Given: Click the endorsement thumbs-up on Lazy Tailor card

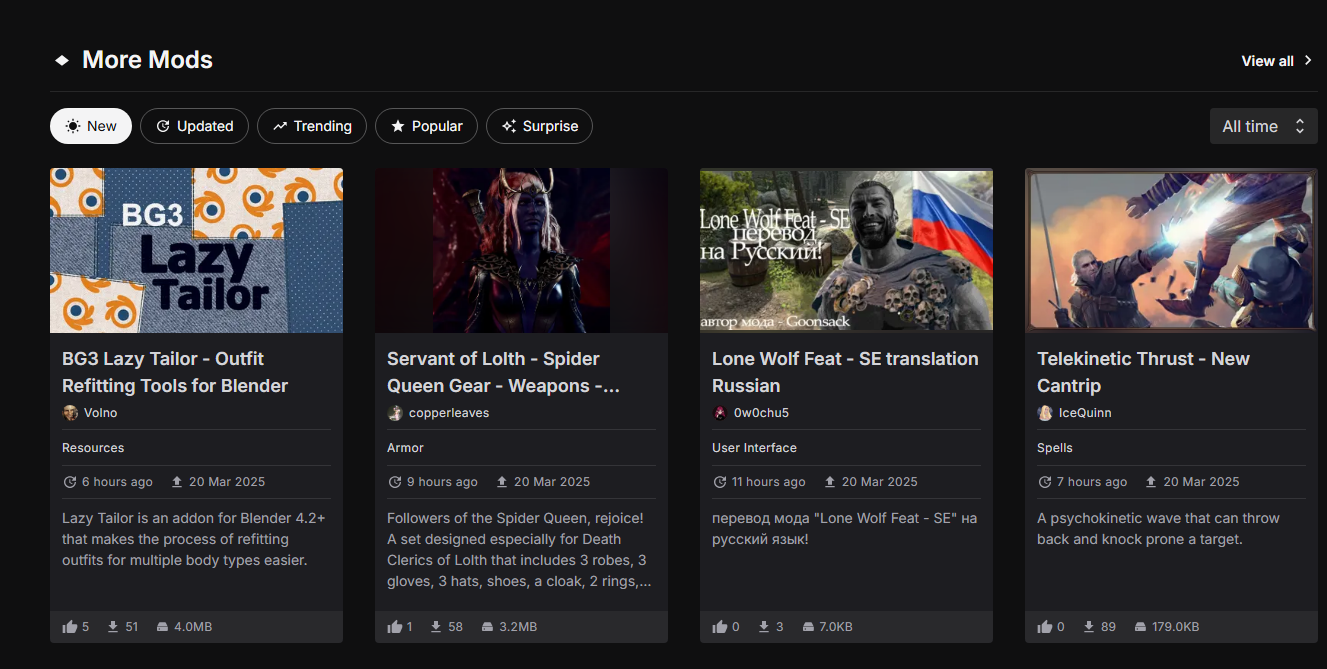Looking at the screenshot, I should point(70,627).
